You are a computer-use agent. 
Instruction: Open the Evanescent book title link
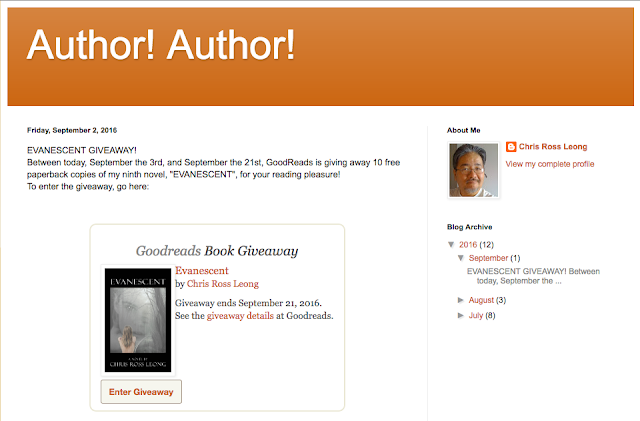coord(202,271)
